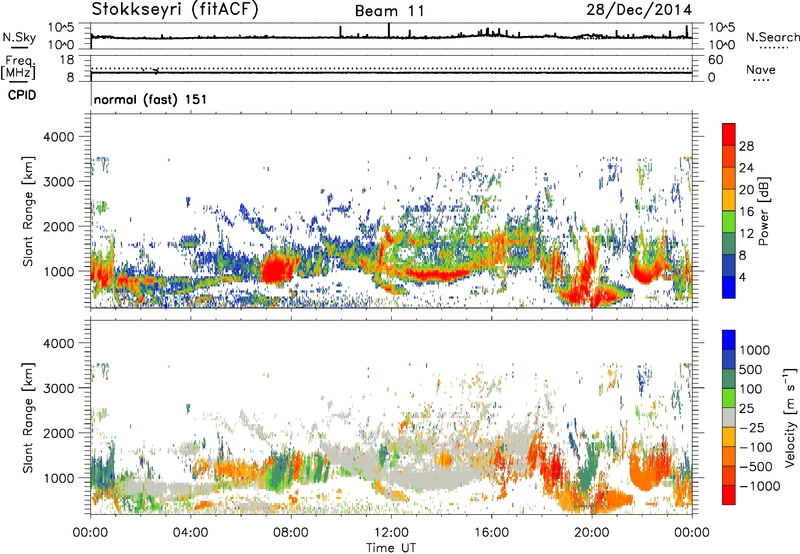Click the normal (fast) 151 mode text

[151, 99]
